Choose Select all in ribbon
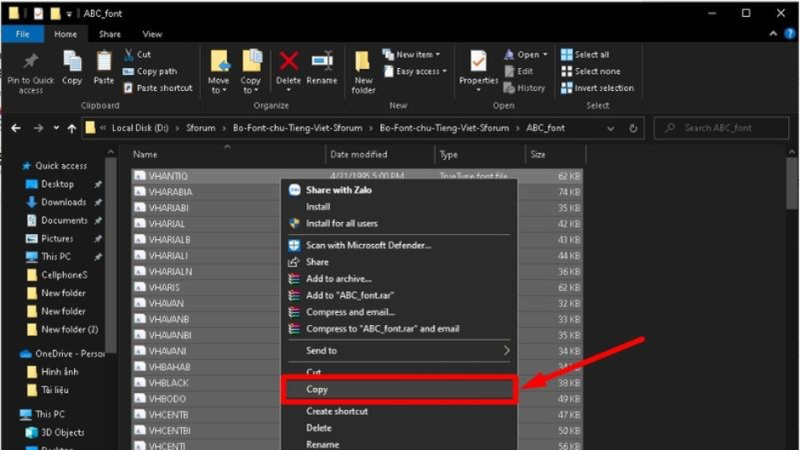 (591, 55)
